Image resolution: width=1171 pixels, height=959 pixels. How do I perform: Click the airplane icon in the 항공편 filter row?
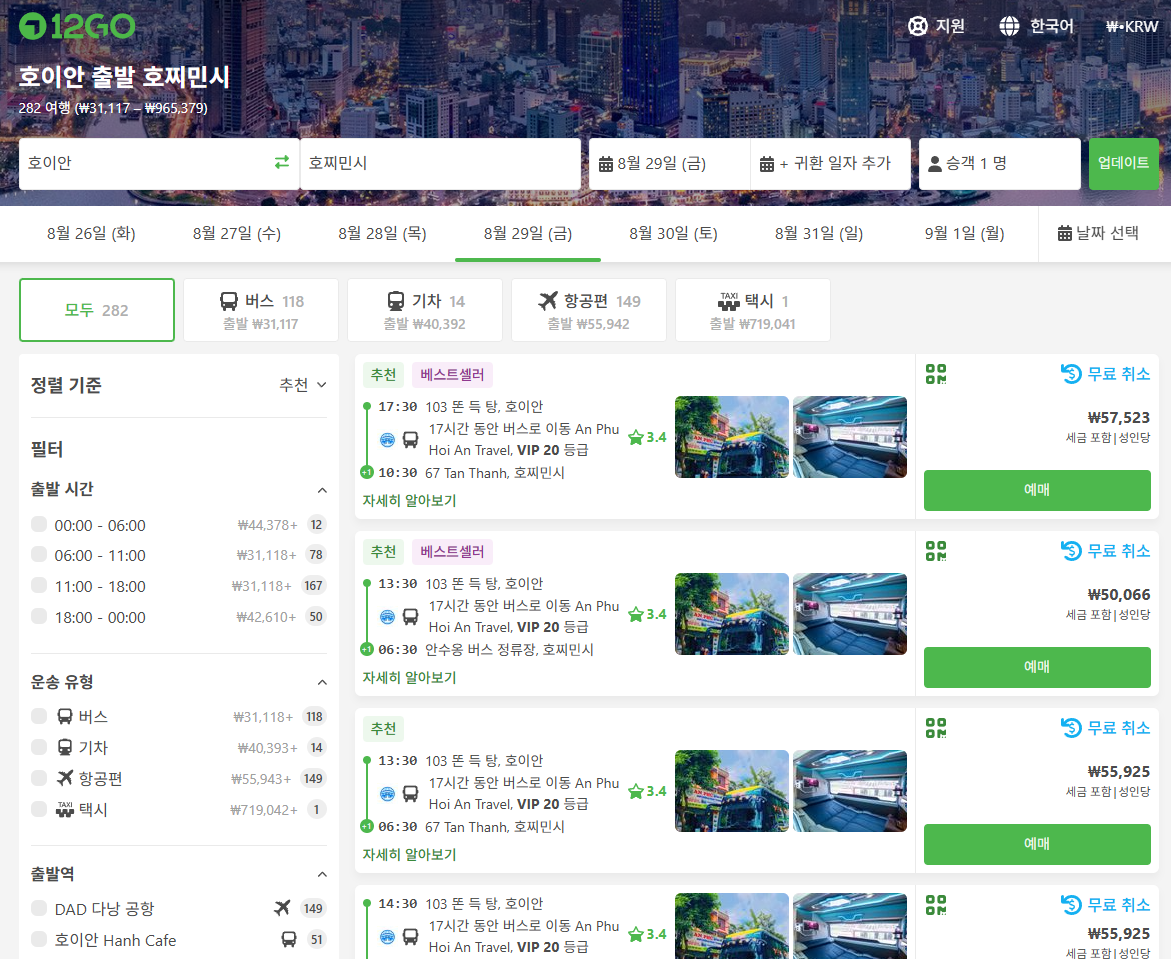pos(65,778)
